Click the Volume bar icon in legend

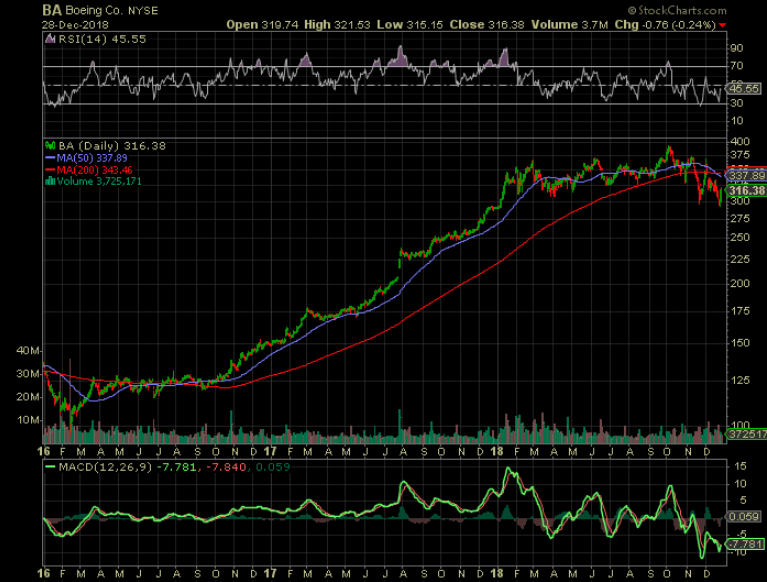pos(47,181)
